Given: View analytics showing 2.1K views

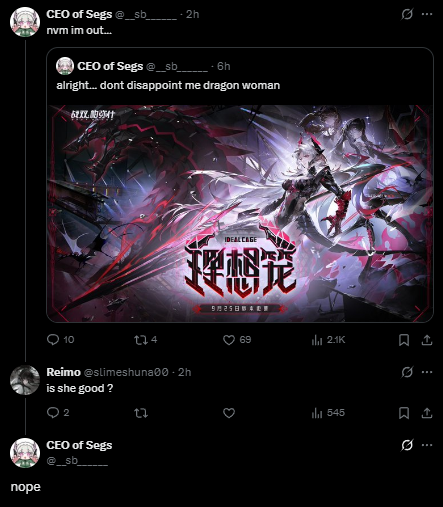Looking at the screenshot, I should click(x=328, y=340).
